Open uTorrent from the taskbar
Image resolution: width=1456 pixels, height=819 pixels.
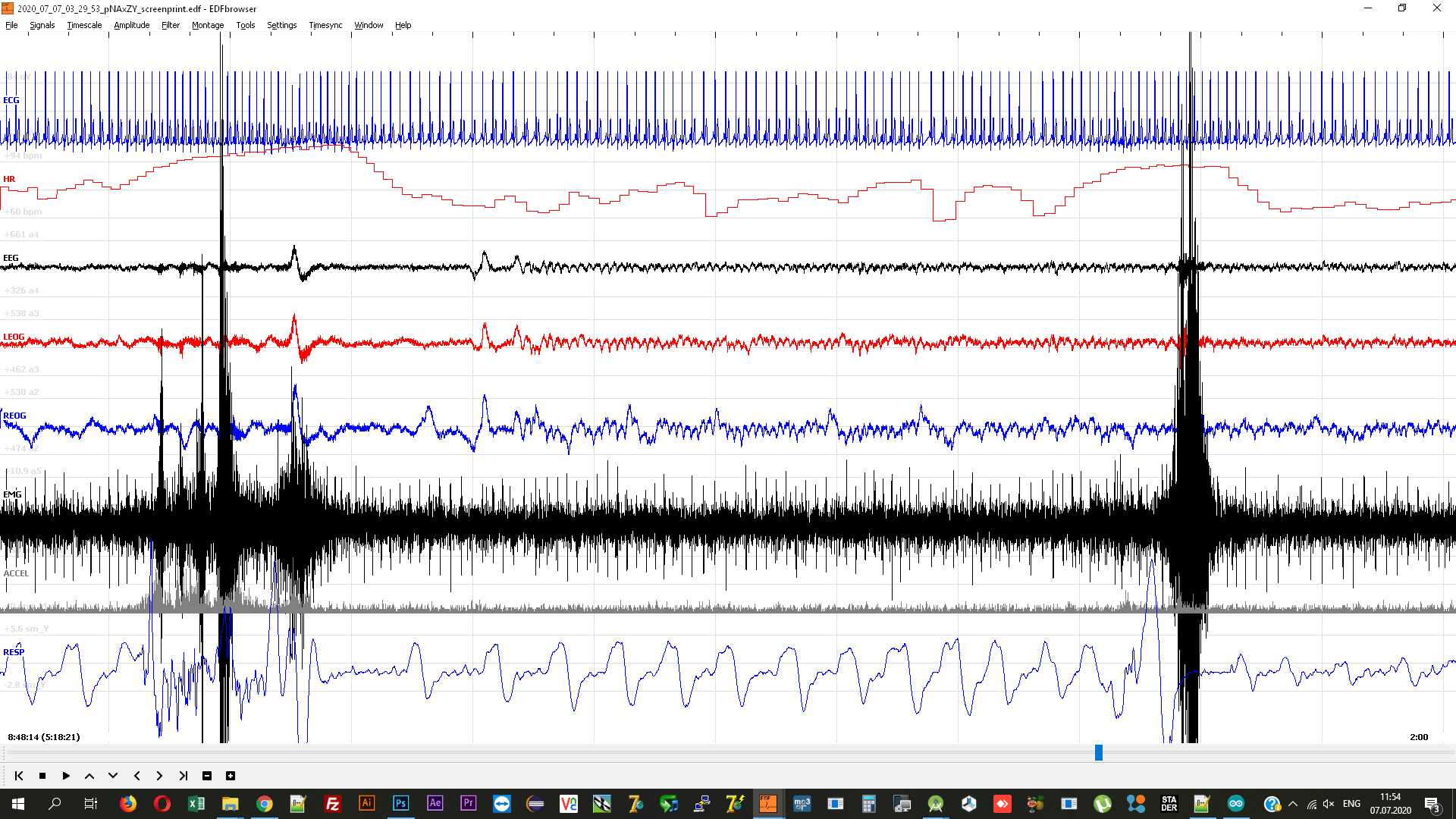coord(1103,804)
